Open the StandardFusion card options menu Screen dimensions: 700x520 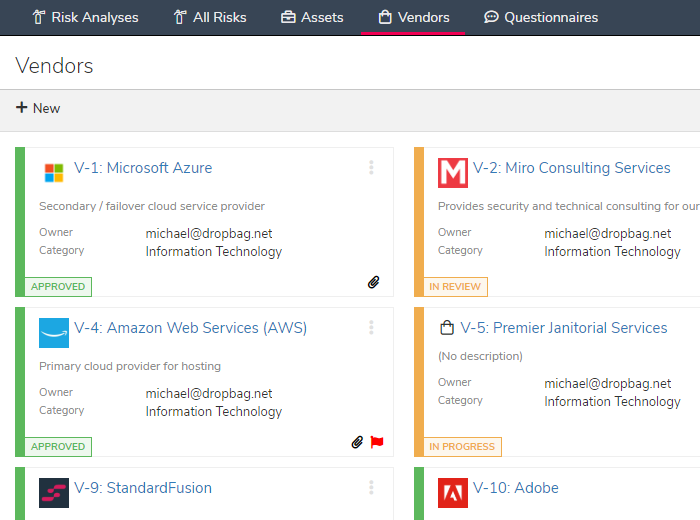[x=371, y=487]
